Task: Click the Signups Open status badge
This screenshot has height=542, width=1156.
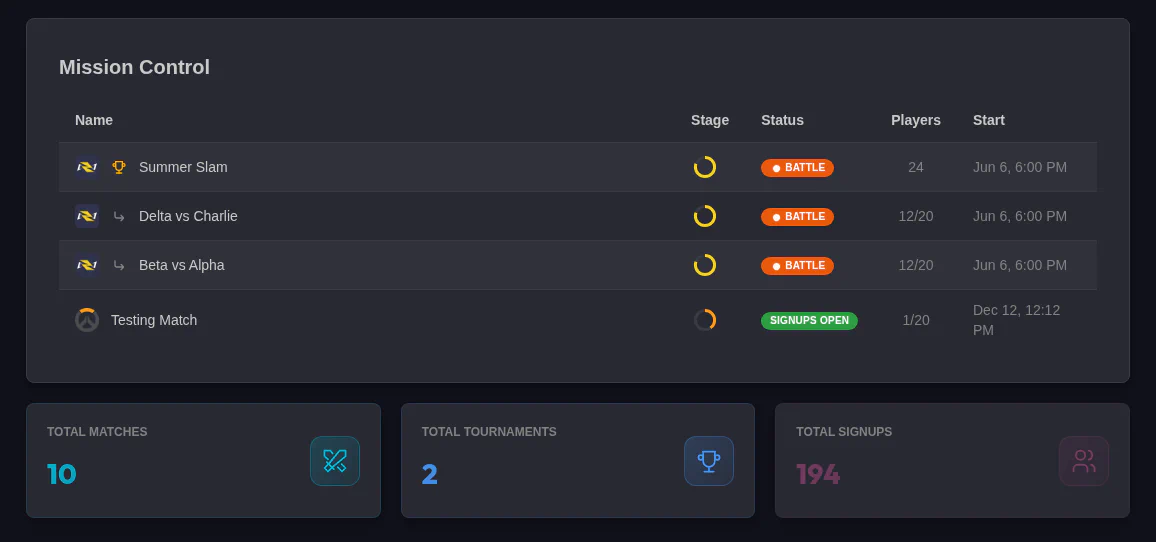Action: click(x=809, y=321)
